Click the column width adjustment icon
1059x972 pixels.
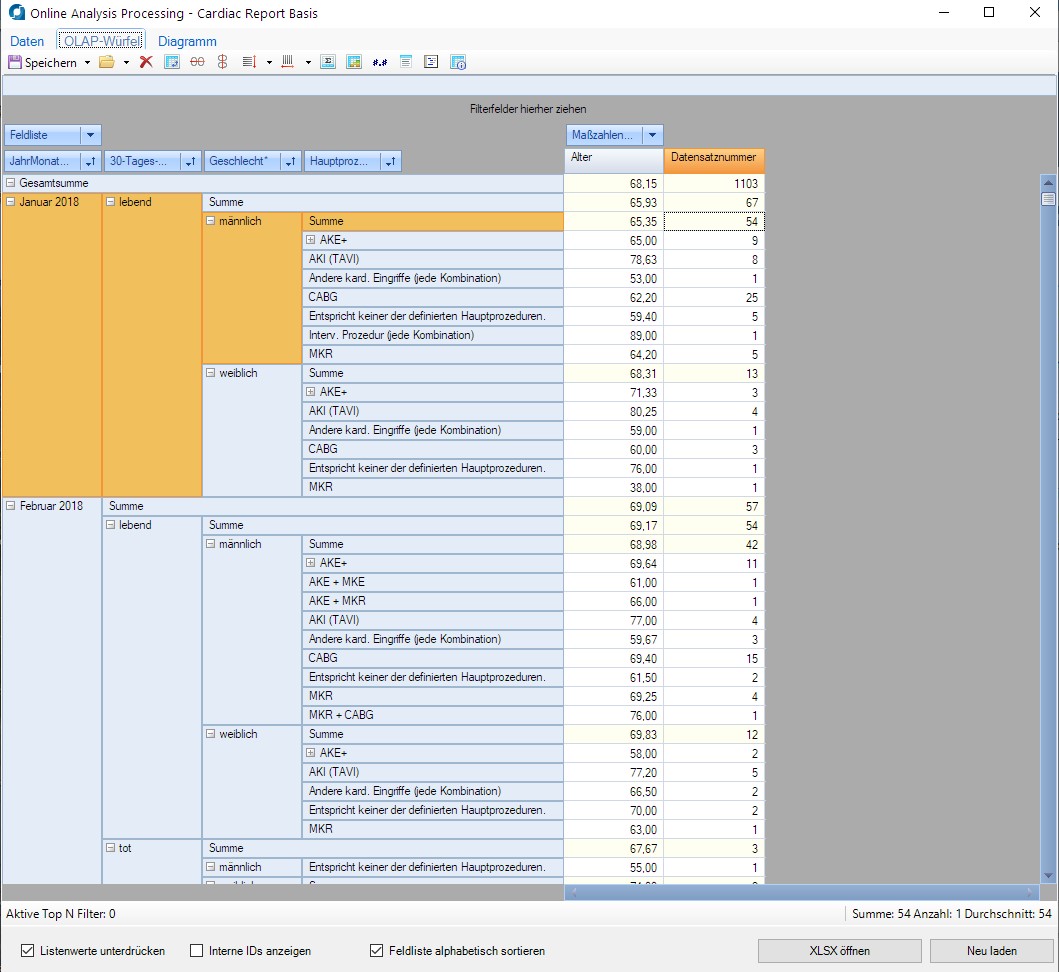pyautogui.click(x=288, y=62)
